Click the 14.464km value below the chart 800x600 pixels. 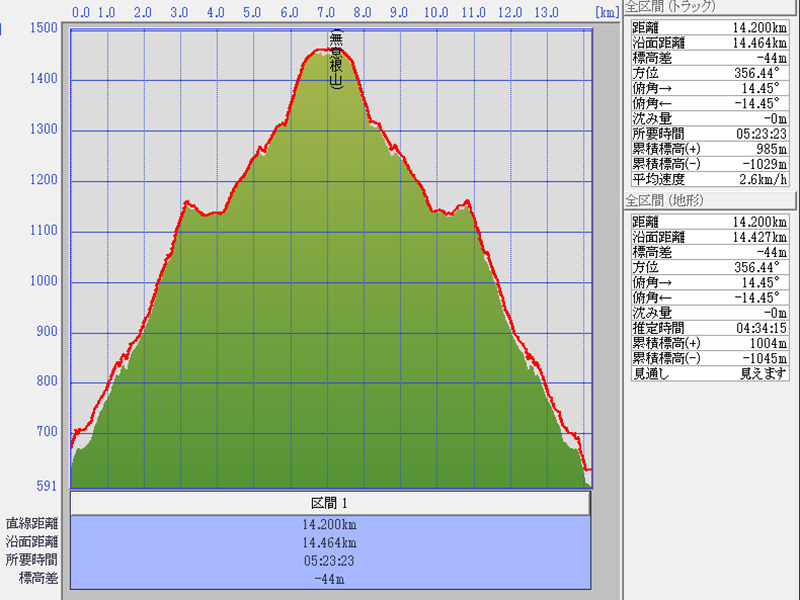click(330, 542)
